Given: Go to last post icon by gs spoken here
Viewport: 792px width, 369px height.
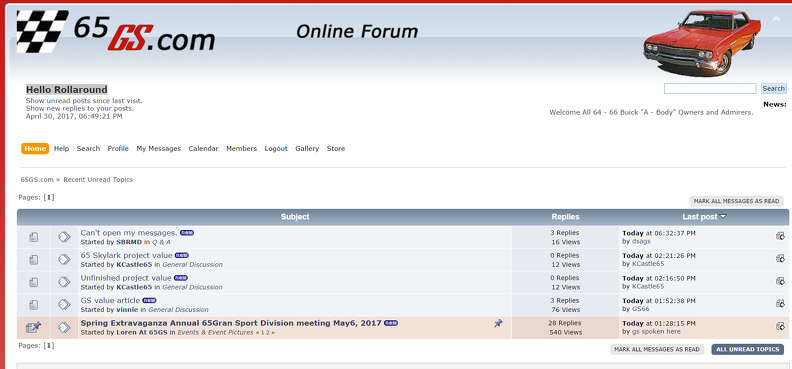Looking at the screenshot, I should click(x=780, y=326).
